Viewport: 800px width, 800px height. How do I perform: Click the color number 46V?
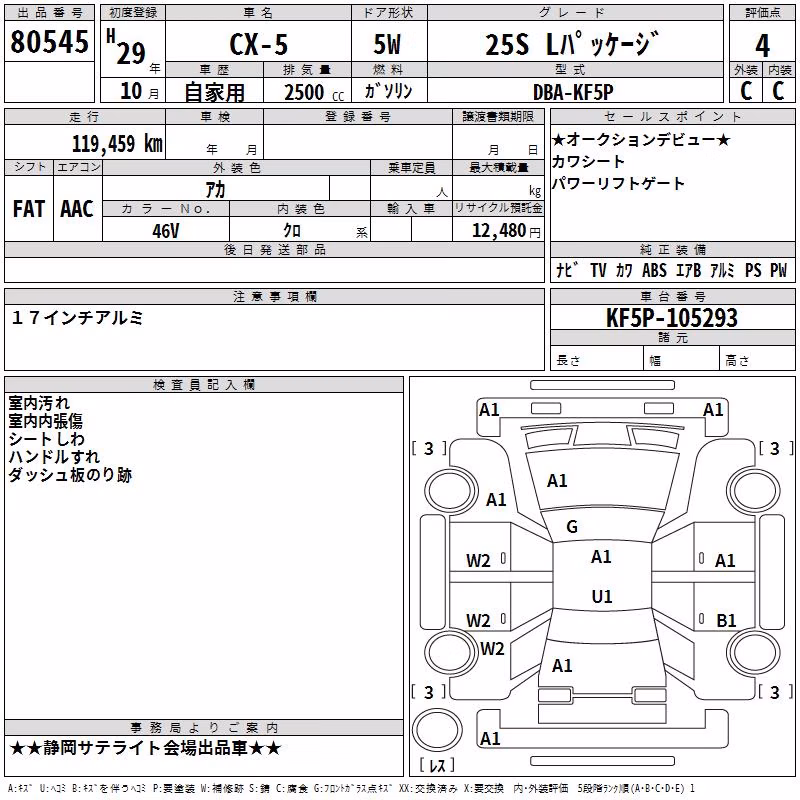166,231
